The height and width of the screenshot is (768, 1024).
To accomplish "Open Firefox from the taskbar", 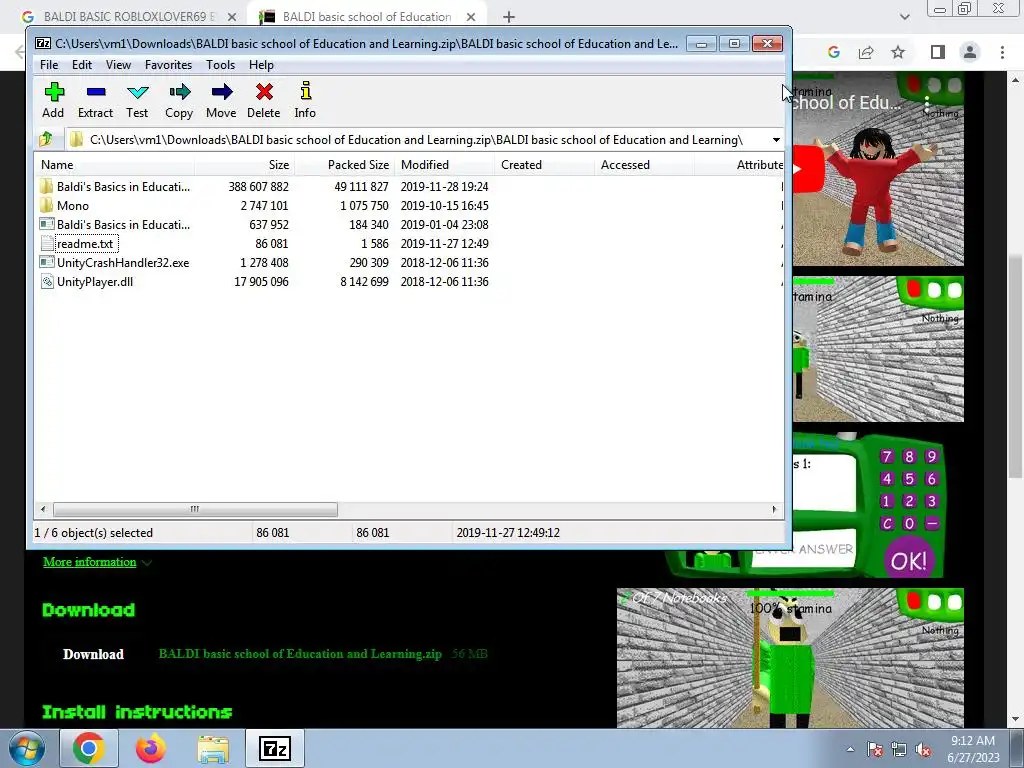I will [x=150, y=748].
